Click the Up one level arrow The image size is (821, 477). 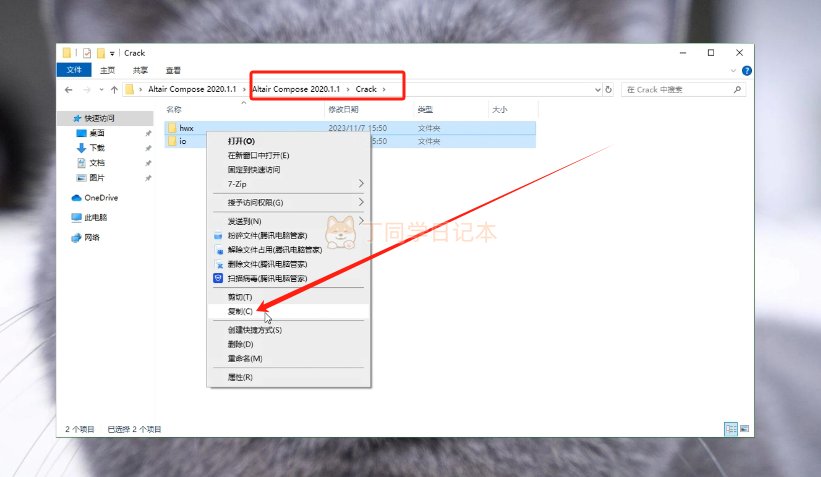coord(114,90)
